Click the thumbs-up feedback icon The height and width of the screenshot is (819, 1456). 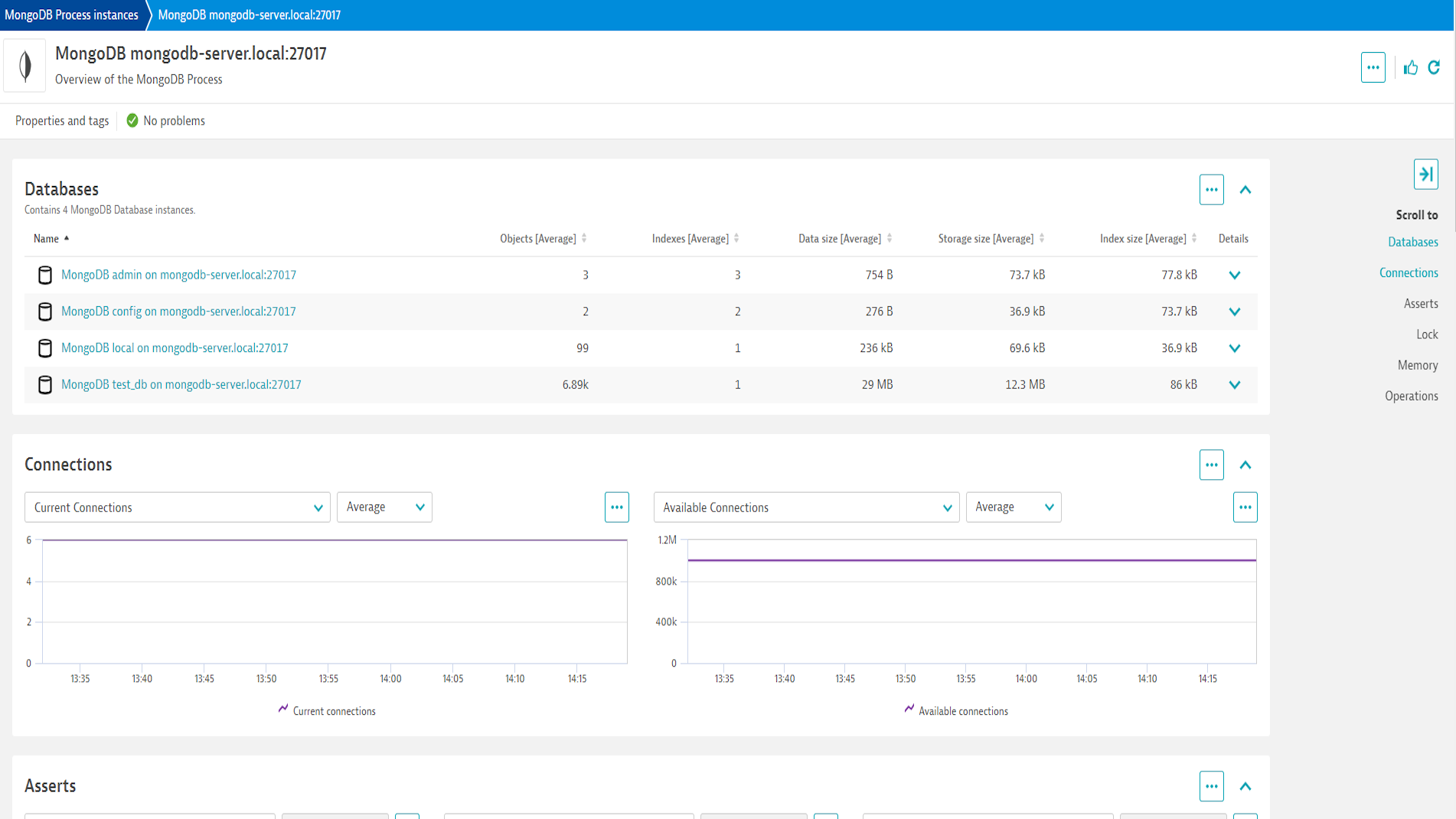click(x=1410, y=67)
